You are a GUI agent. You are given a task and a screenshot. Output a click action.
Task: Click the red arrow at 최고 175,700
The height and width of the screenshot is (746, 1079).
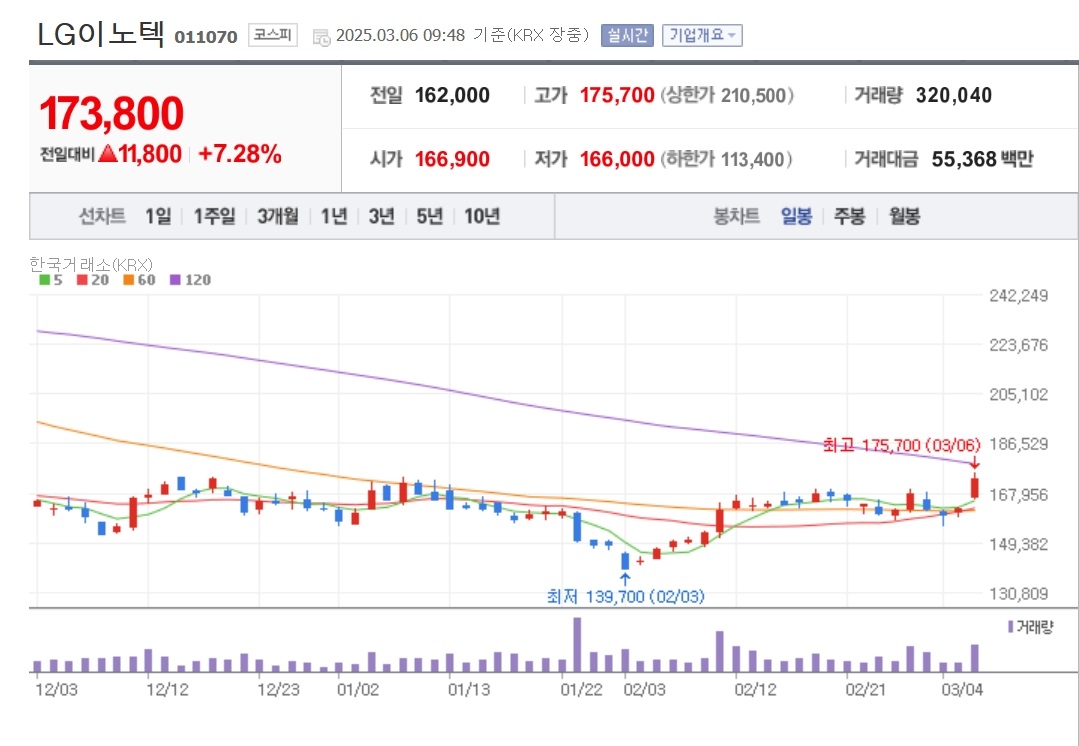[974, 463]
